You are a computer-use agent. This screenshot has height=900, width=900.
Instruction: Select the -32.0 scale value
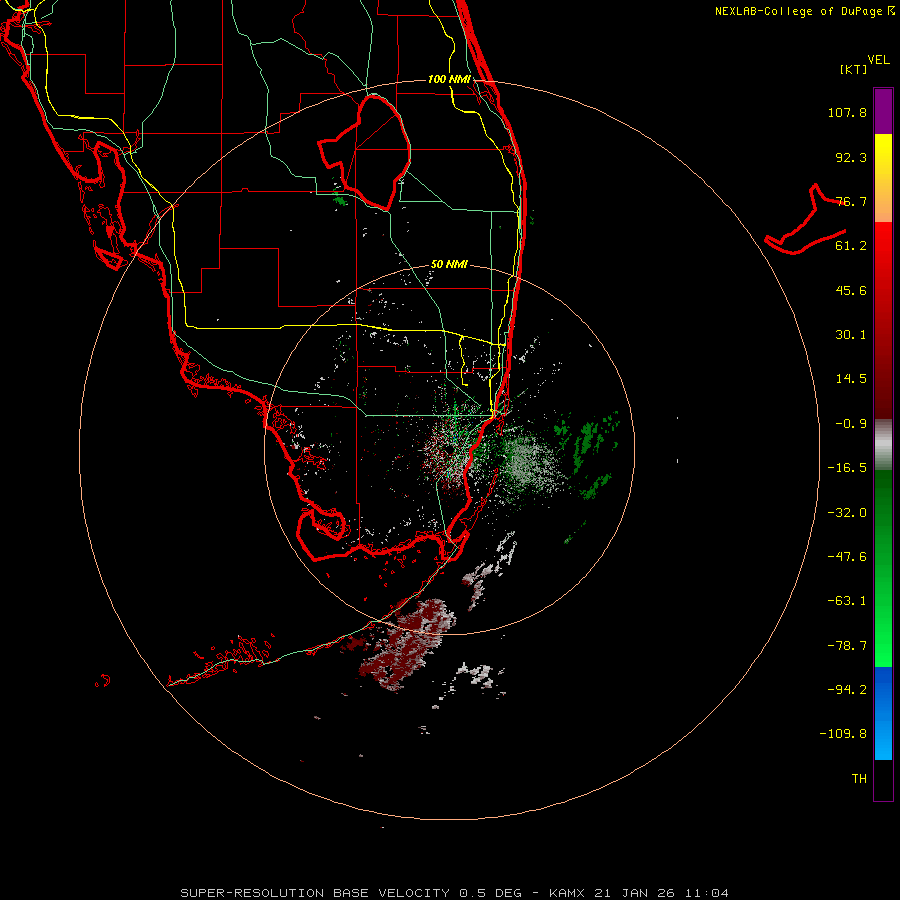coord(847,513)
